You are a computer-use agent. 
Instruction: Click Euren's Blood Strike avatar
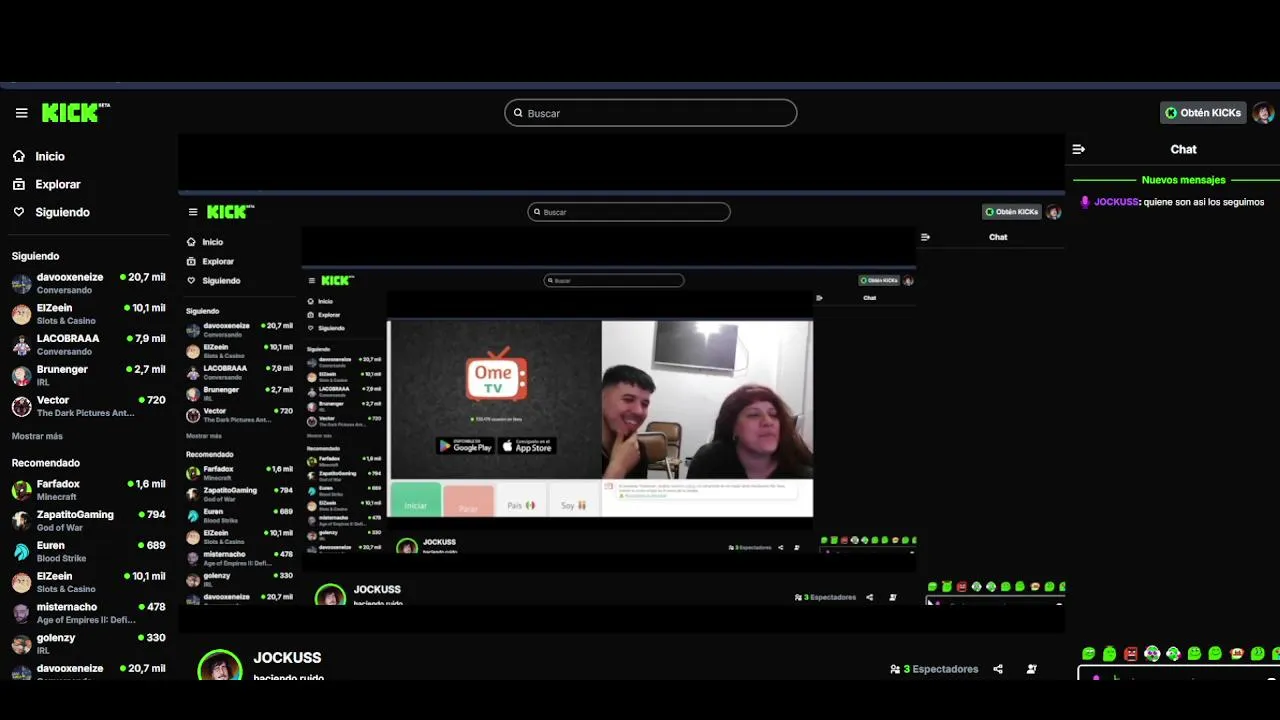(21, 552)
